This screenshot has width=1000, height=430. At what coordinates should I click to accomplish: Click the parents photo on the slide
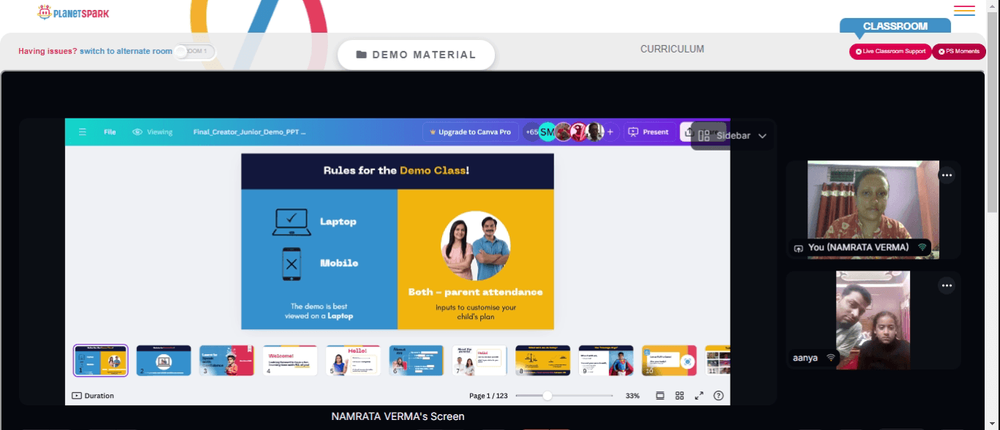click(x=475, y=246)
